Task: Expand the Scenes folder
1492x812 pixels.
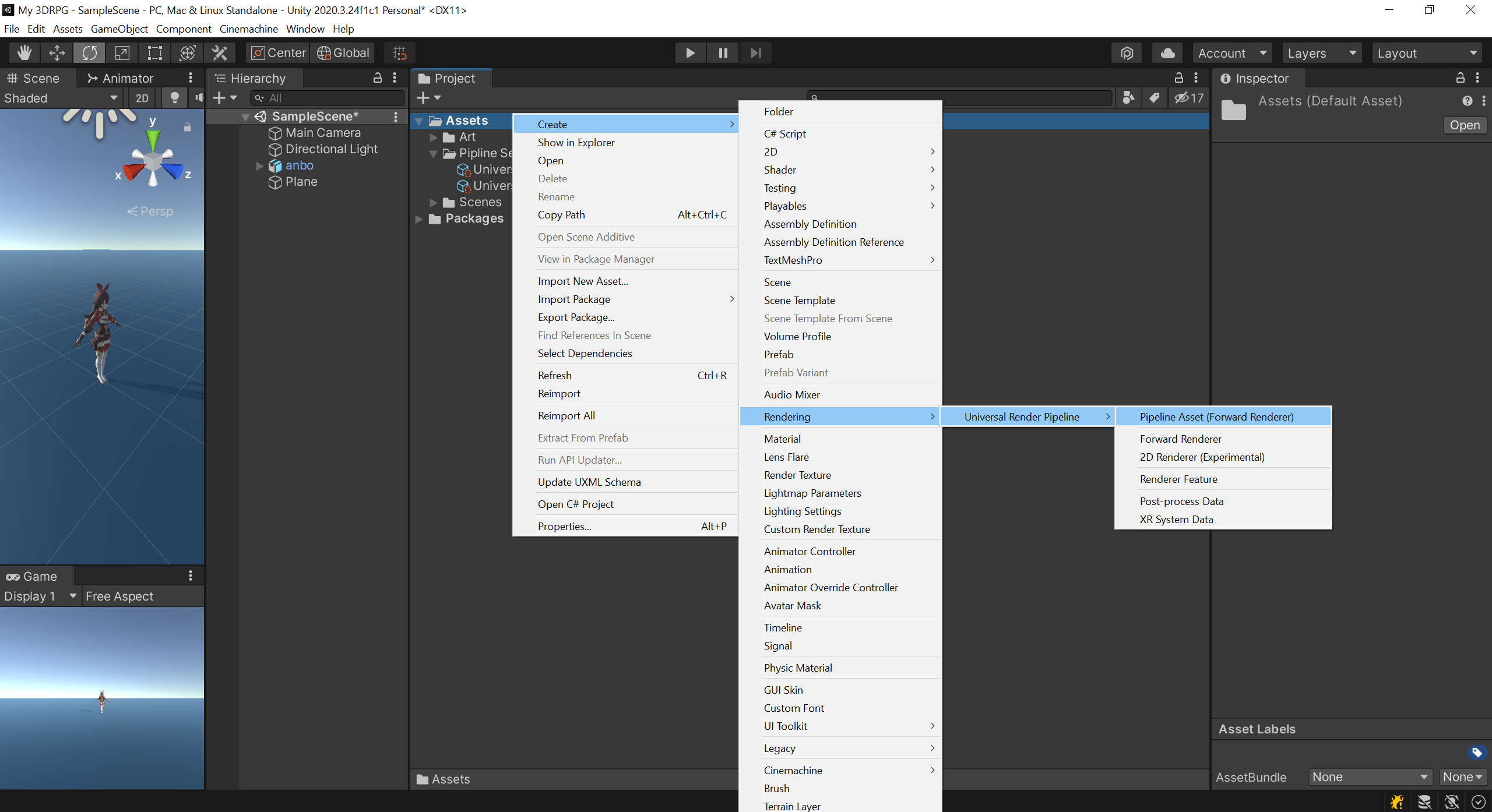Action: [x=433, y=203]
